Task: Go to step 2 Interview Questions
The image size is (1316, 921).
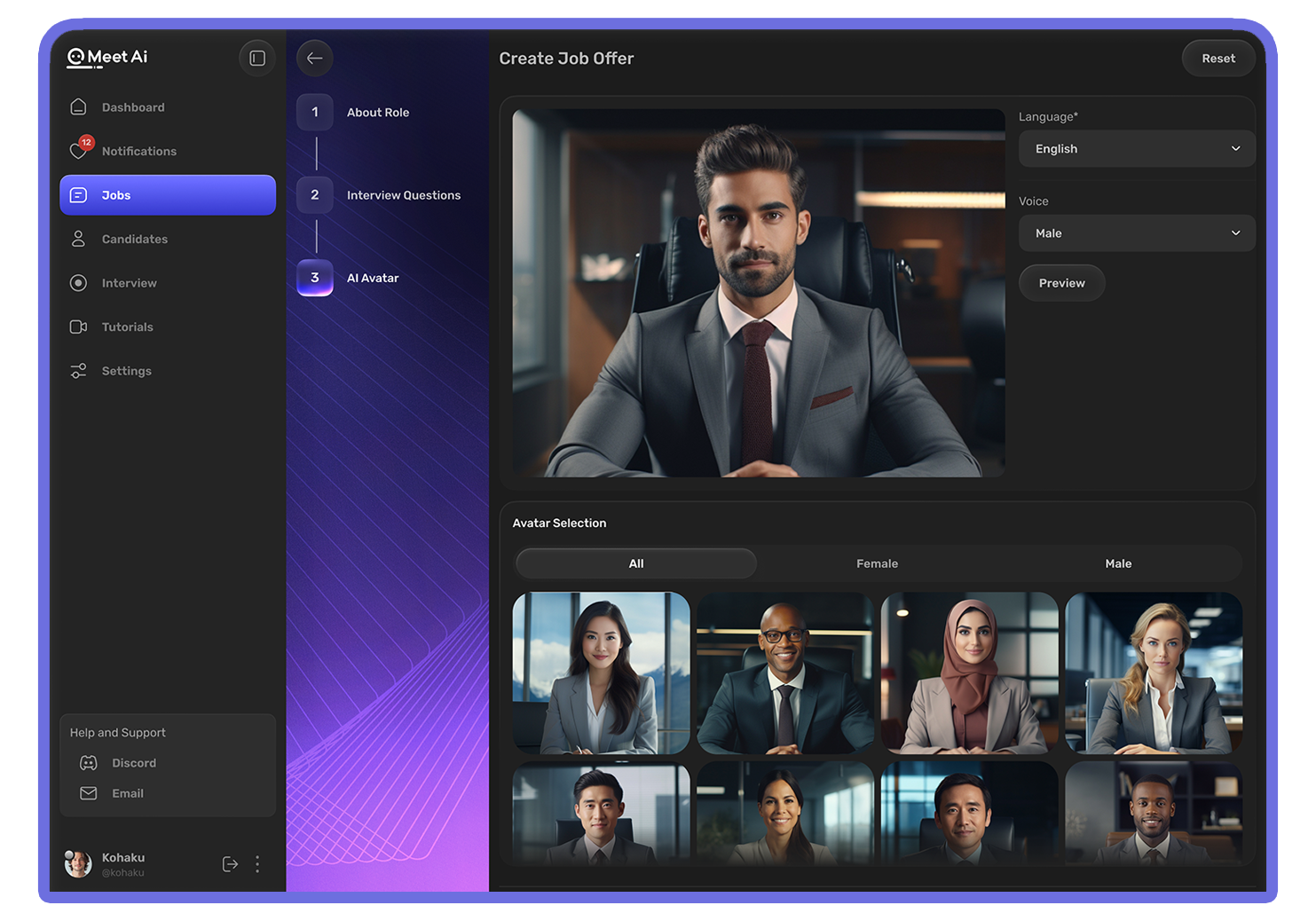Action: (x=315, y=195)
